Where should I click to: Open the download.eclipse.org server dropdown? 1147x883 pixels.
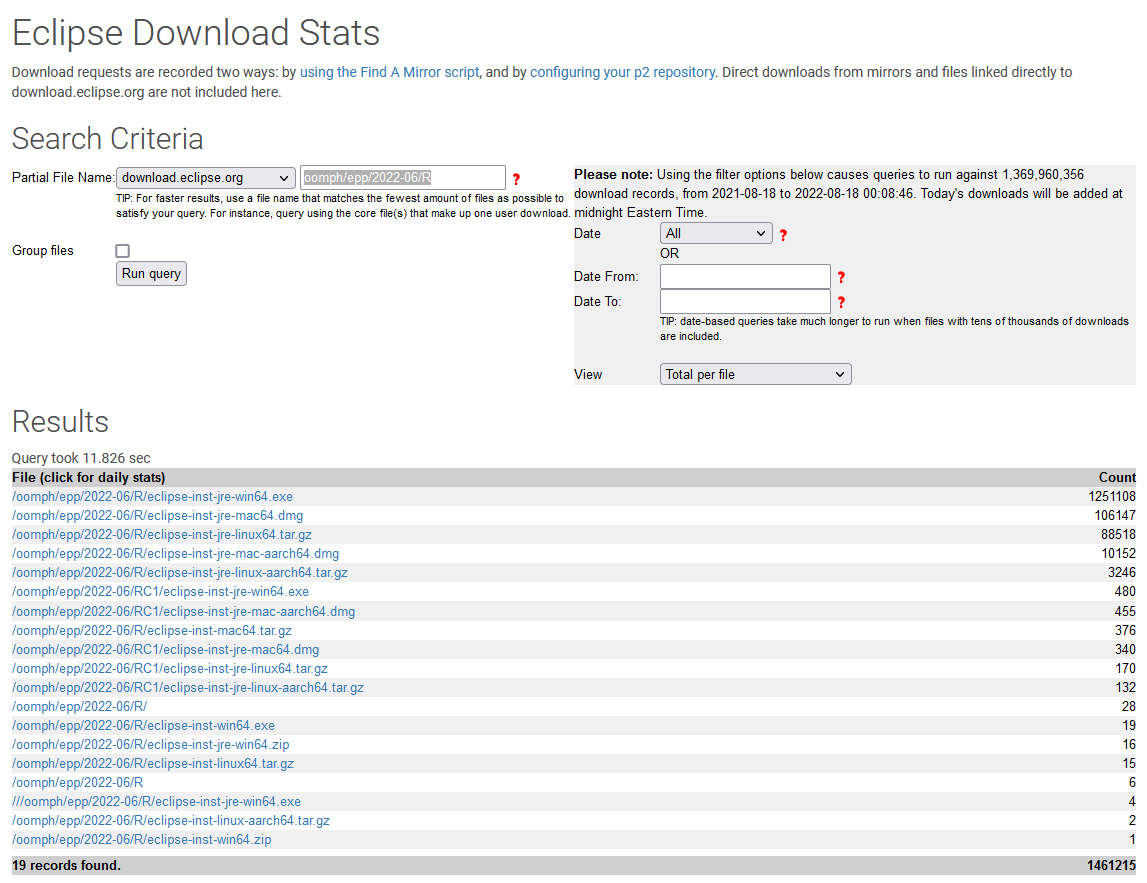tap(206, 178)
